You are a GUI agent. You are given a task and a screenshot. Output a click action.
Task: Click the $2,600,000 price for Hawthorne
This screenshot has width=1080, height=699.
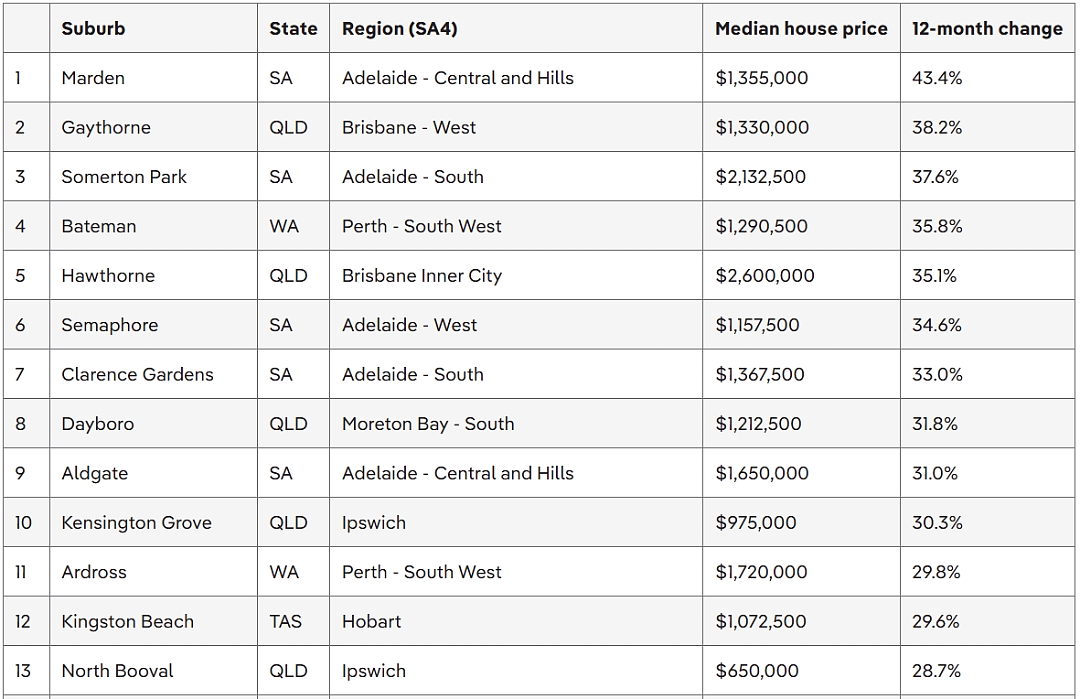coord(765,275)
